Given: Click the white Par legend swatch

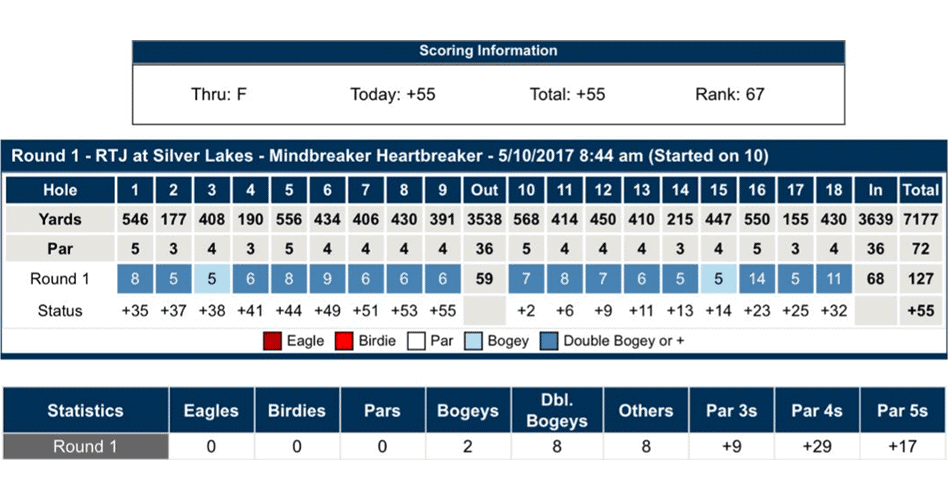Looking at the screenshot, I should (x=415, y=341).
